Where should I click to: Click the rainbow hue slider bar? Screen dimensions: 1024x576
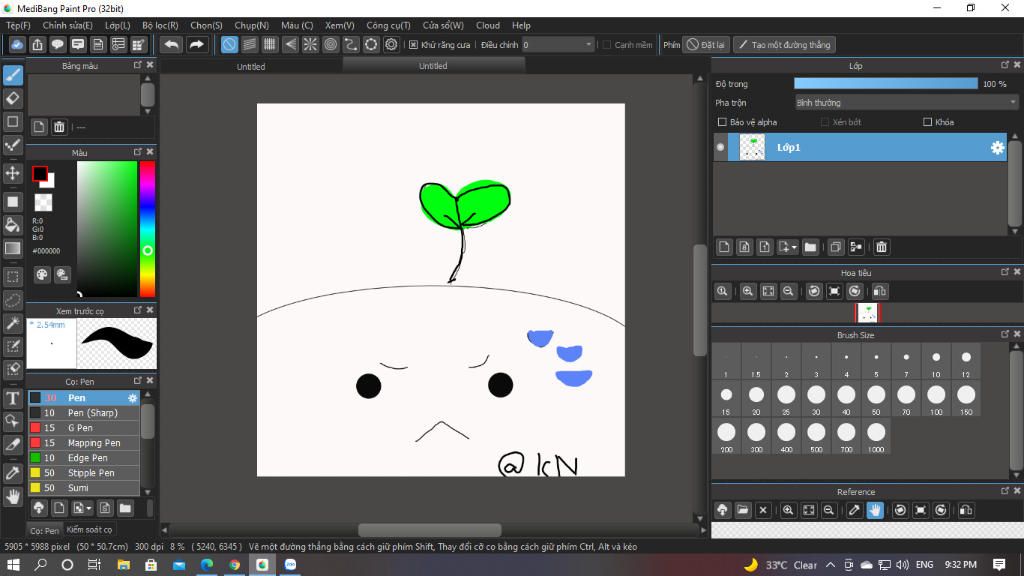[148, 229]
